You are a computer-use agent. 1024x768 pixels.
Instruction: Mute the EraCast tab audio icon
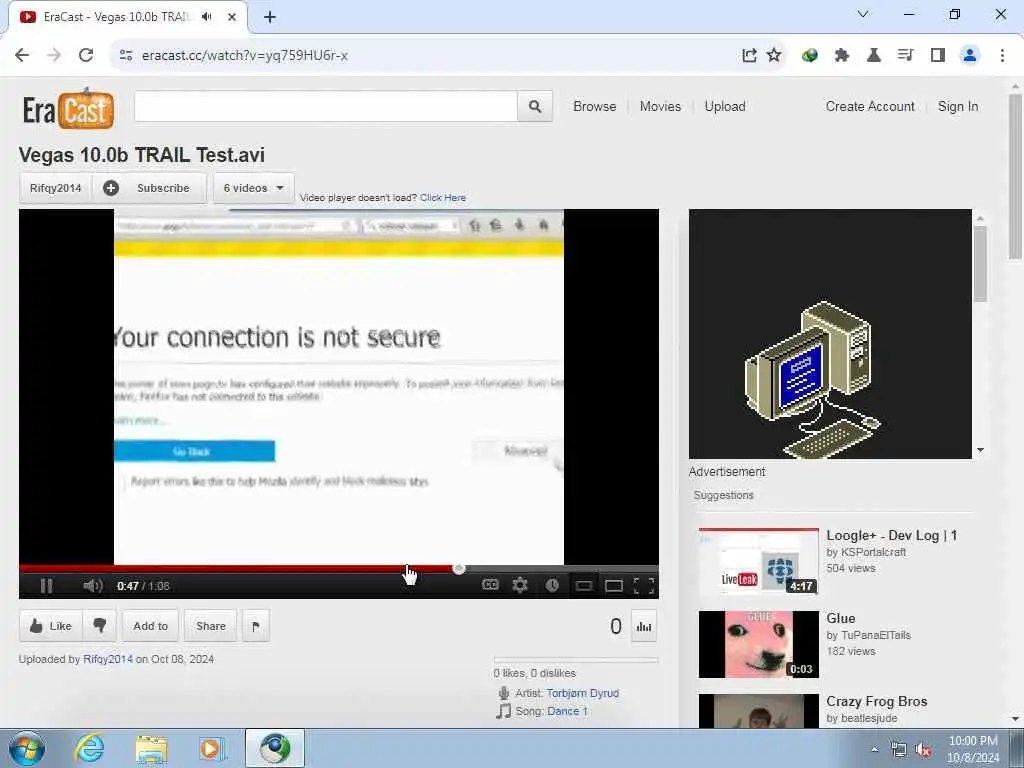(x=206, y=17)
